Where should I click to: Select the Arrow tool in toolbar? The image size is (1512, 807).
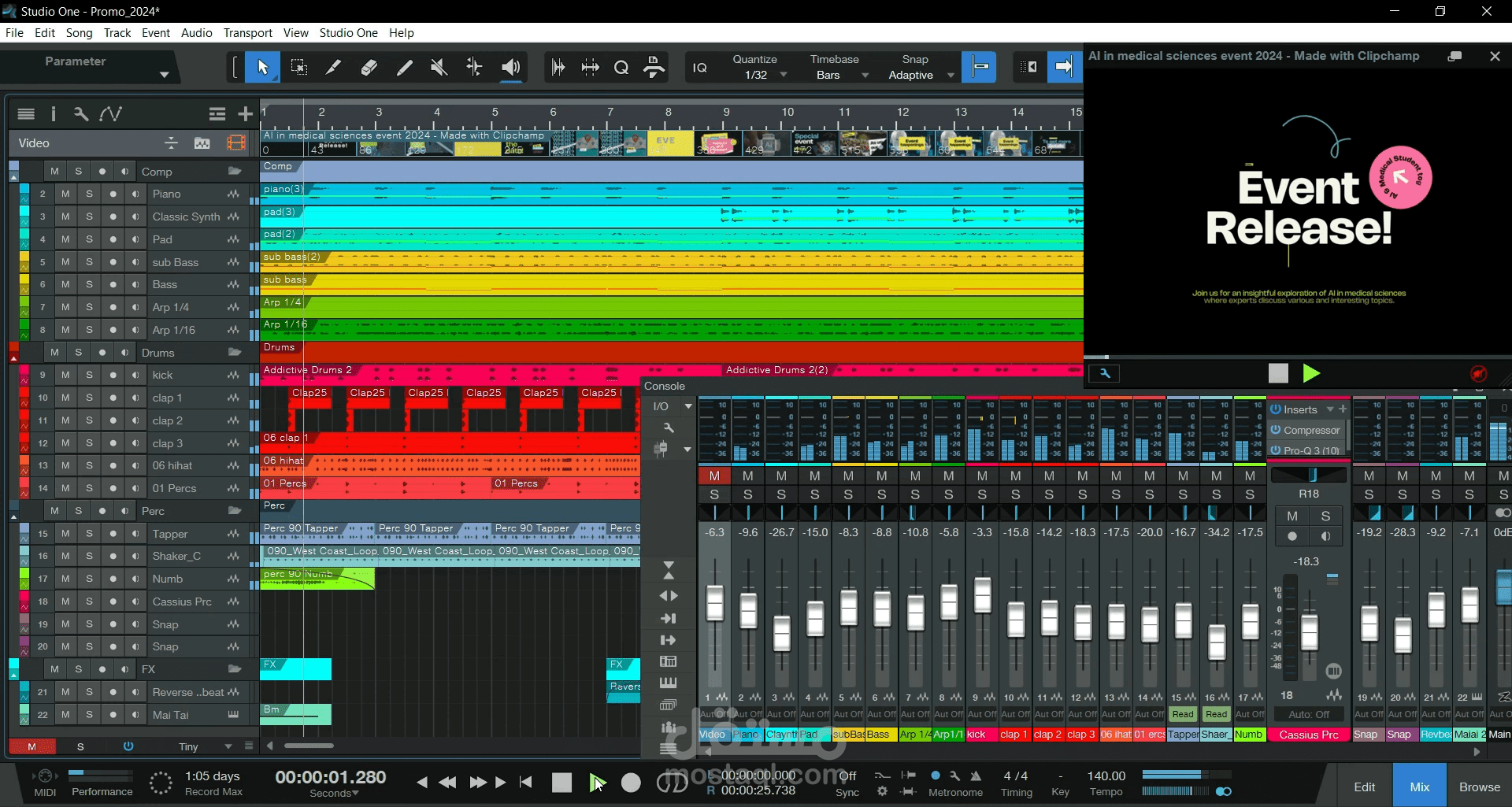pyautogui.click(x=263, y=67)
